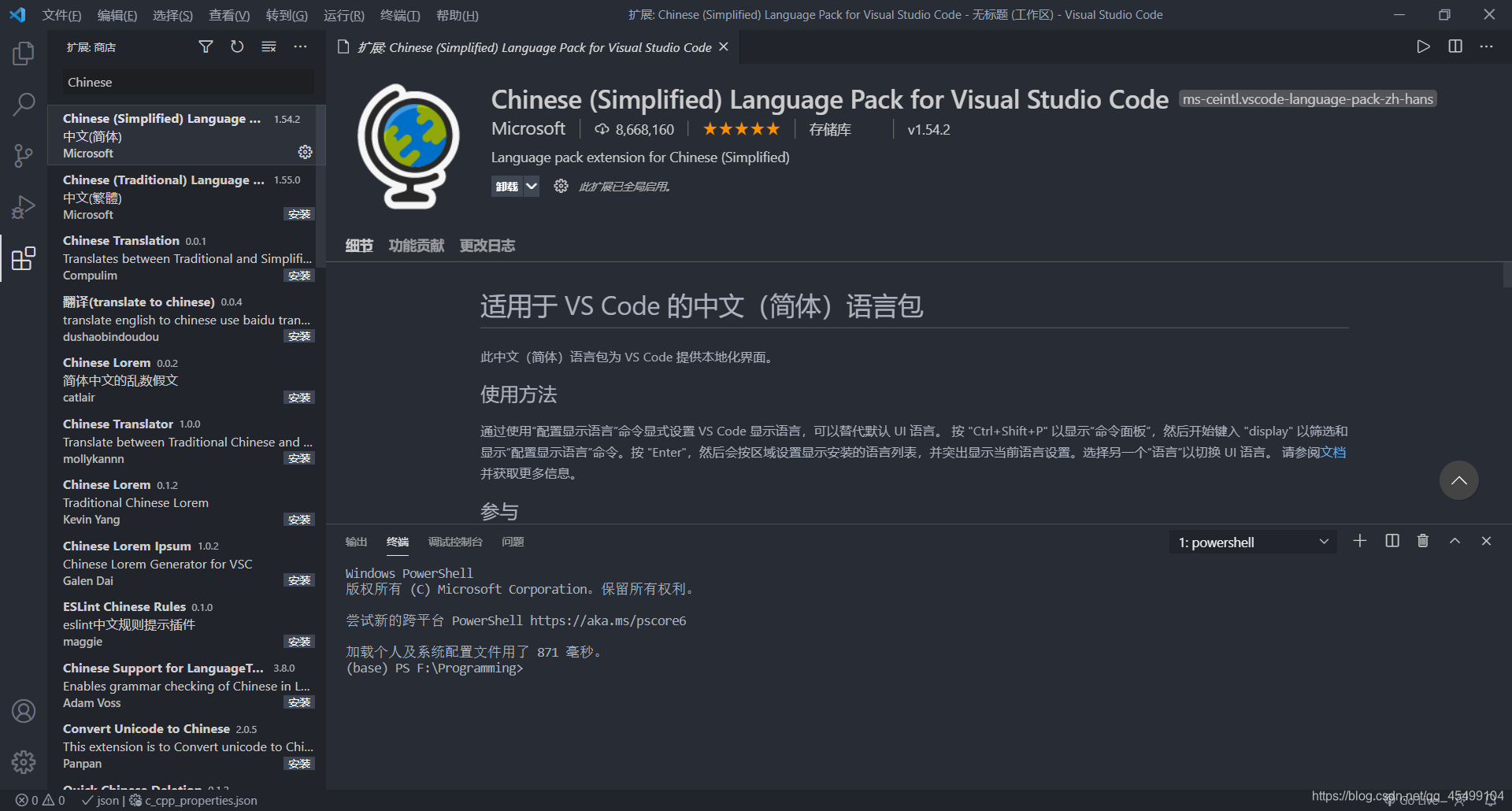
Task: Open the uninstall dropdown arrow
Action: click(532, 187)
